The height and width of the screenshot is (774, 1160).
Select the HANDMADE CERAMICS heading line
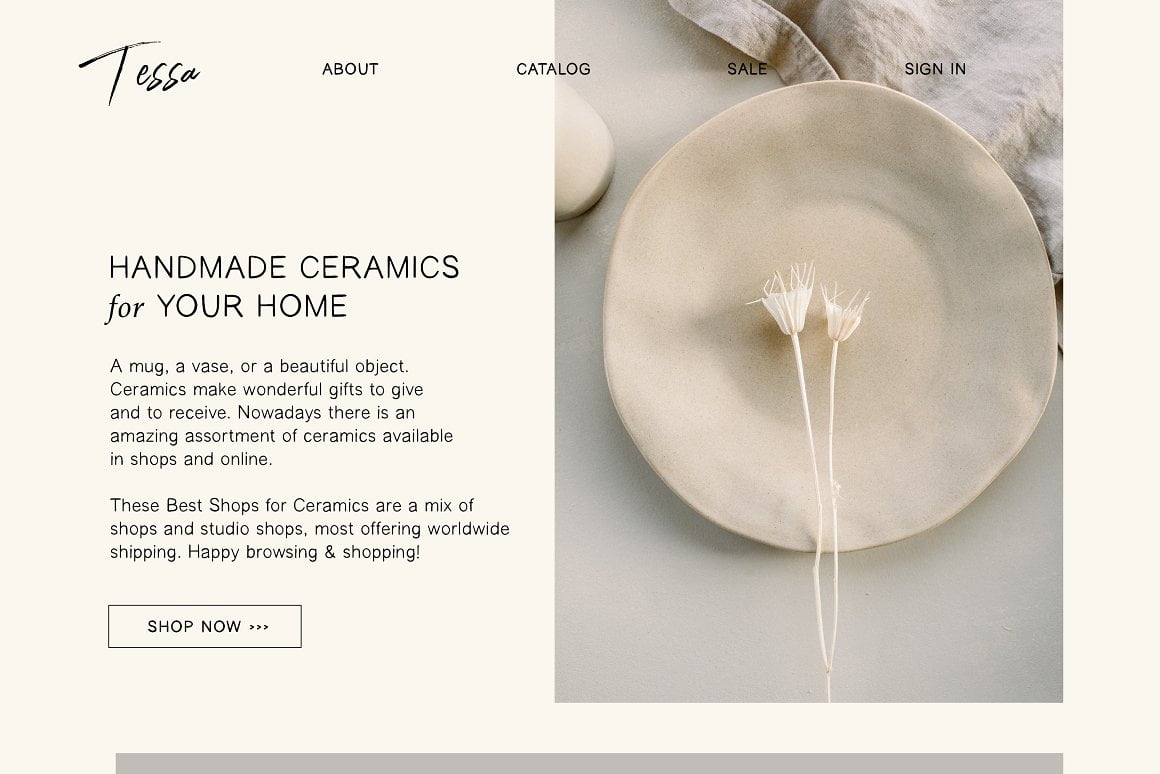(285, 268)
